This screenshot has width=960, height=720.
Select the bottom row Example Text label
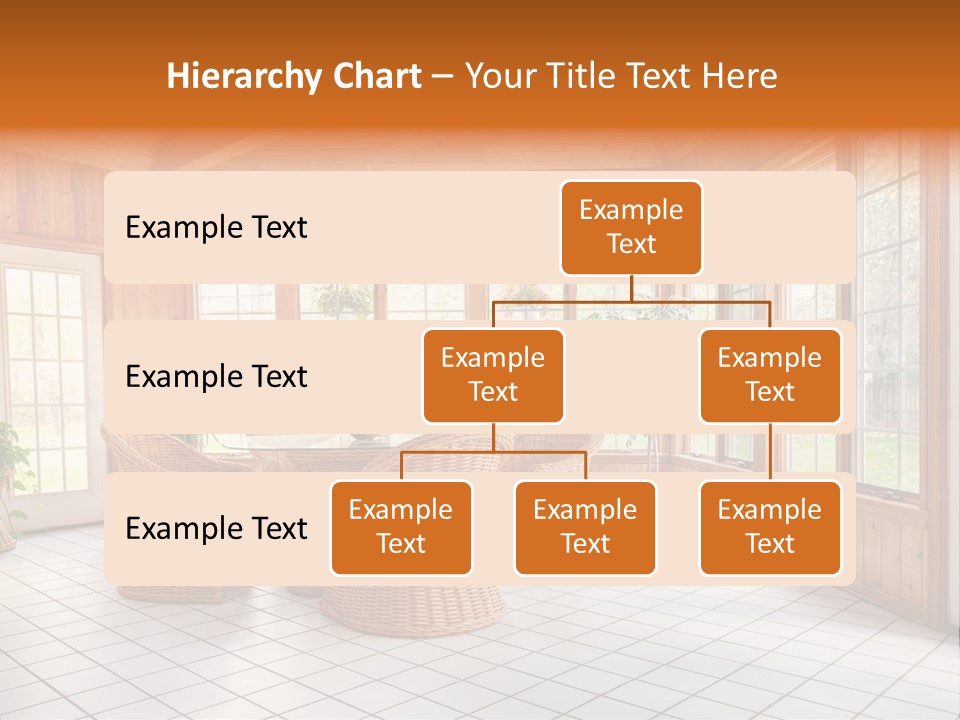point(215,528)
